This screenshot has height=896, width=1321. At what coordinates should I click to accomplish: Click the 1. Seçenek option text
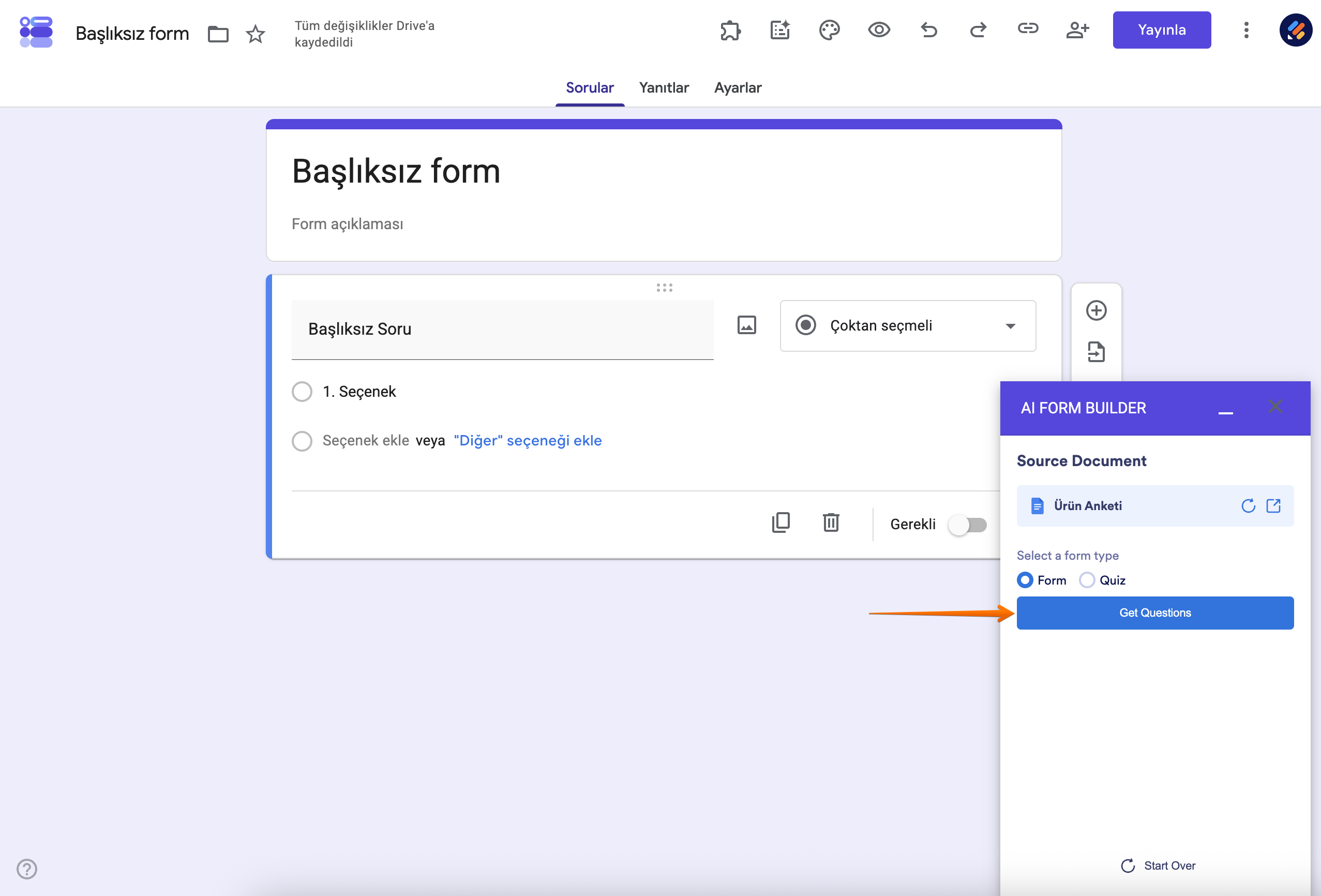[x=359, y=392]
